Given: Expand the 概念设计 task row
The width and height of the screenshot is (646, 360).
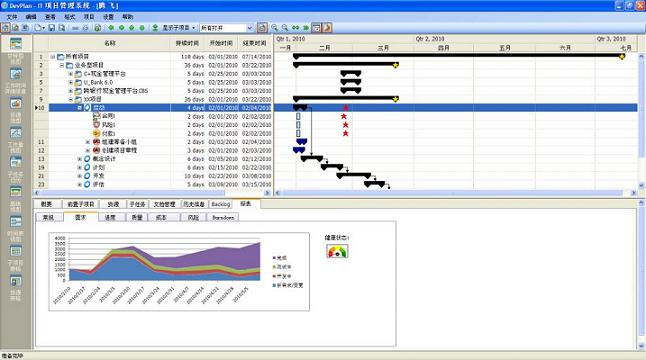Looking at the screenshot, I should 80,159.
